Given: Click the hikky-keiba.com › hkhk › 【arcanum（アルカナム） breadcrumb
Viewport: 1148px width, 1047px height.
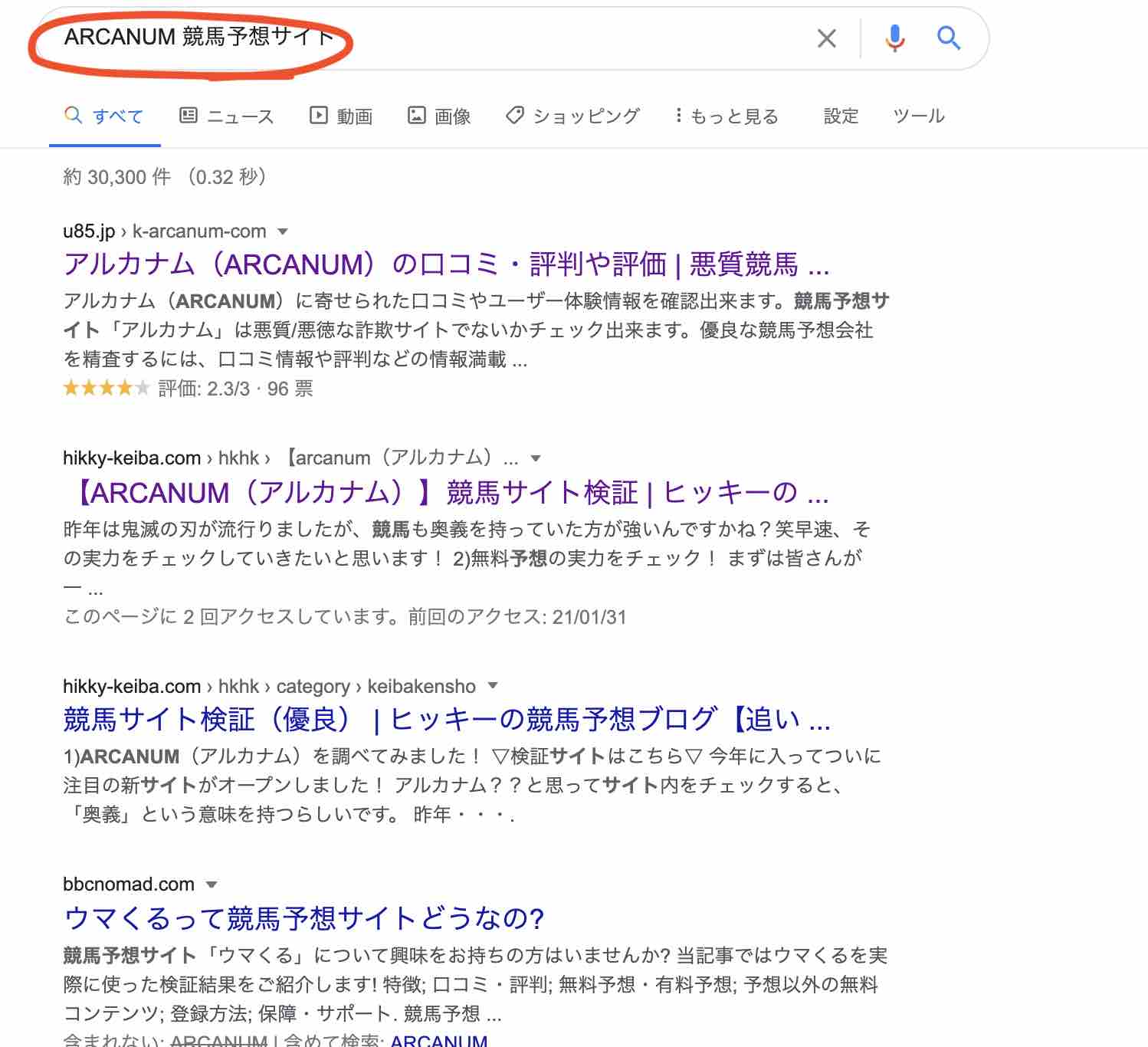Looking at the screenshot, I should [290, 458].
